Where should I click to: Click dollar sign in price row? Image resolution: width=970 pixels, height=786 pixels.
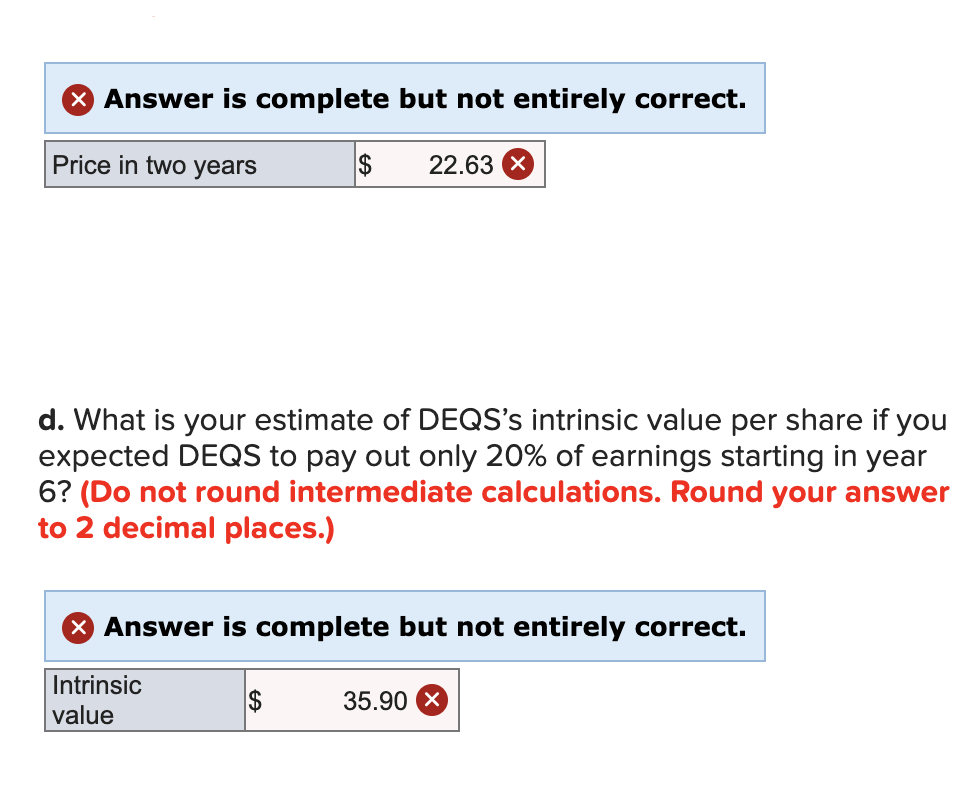click(365, 165)
